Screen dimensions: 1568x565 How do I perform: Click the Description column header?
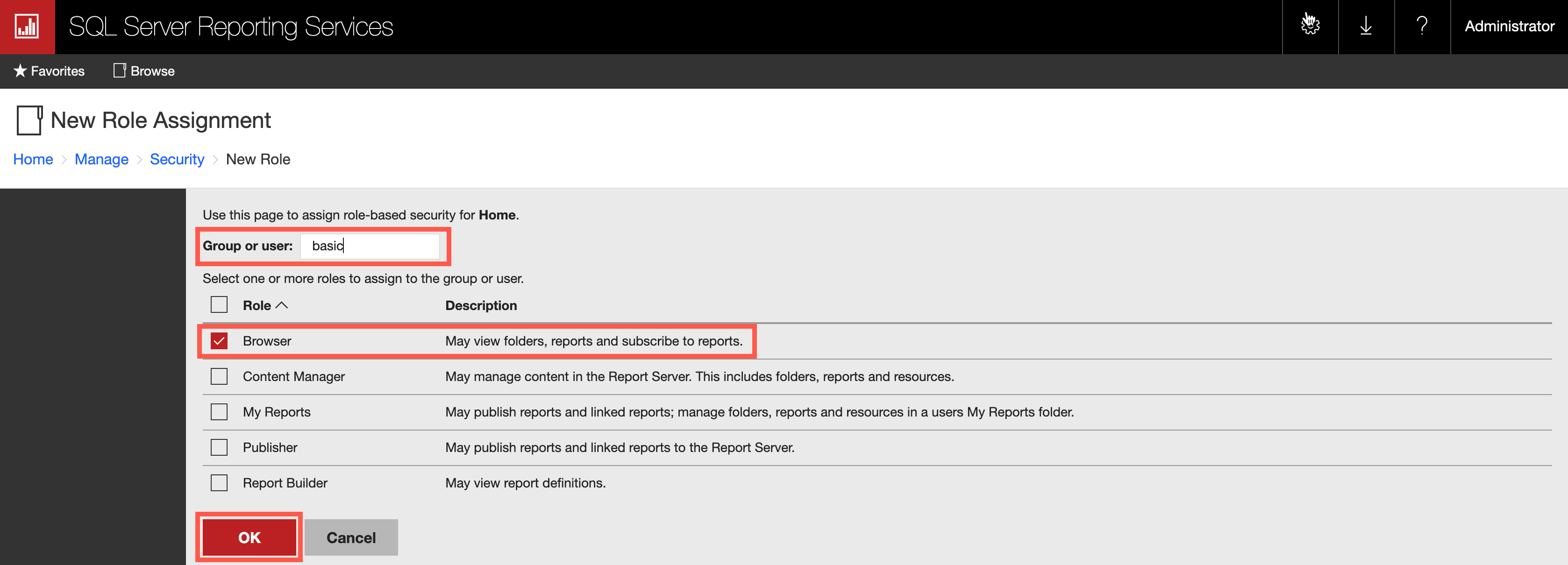[x=481, y=305]
